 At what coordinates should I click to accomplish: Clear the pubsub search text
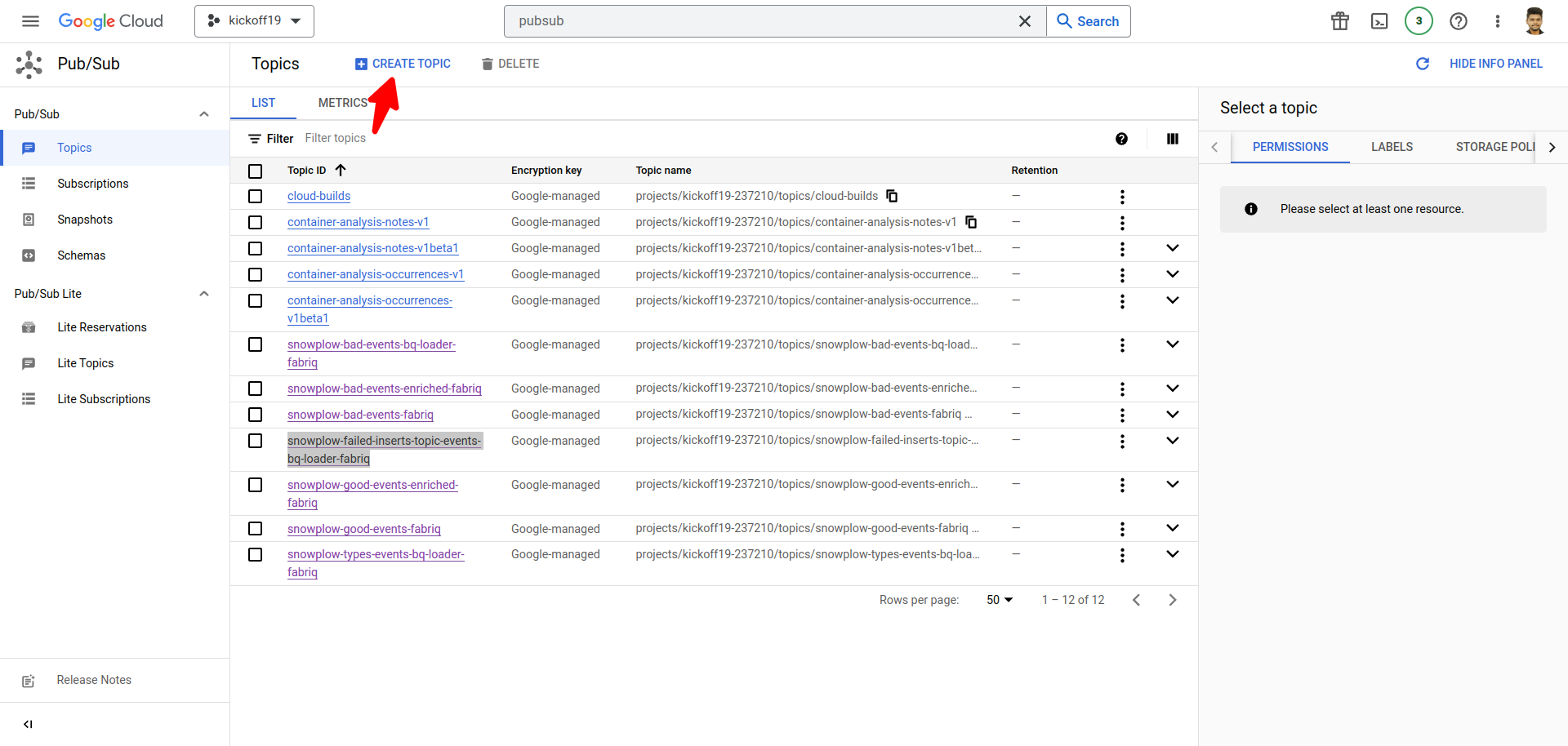point(1024,21)
